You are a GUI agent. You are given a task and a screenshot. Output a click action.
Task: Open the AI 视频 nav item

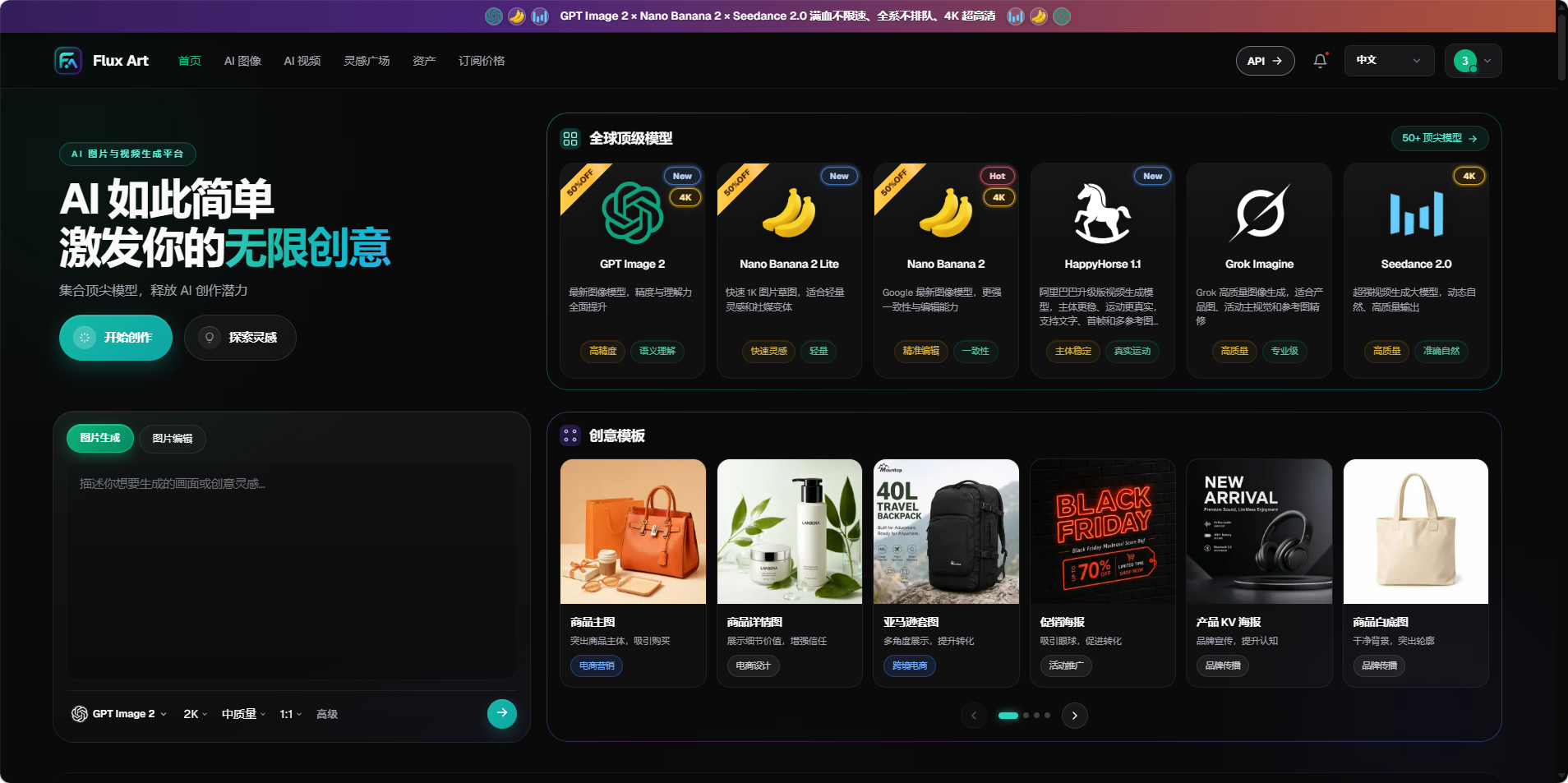302,61
